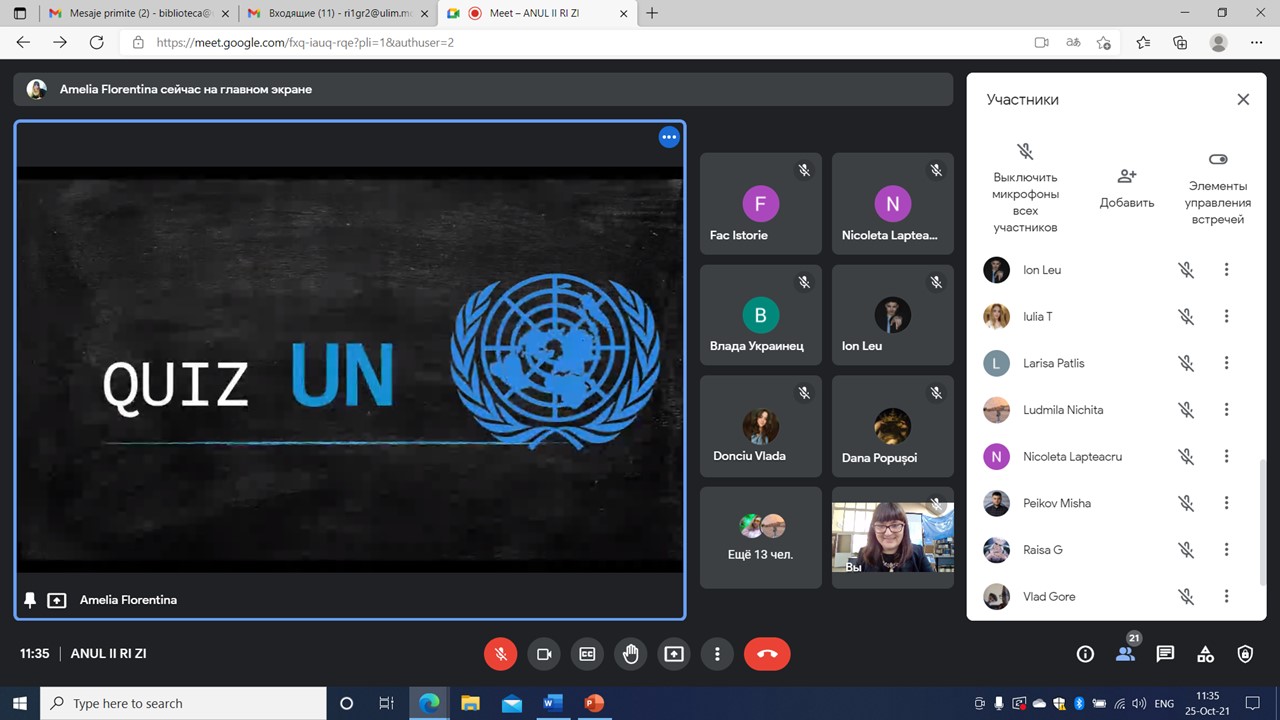Mute Iulia T in participants list
The height and width of the screenshot is (720, 1280).
pos(1186,317)
